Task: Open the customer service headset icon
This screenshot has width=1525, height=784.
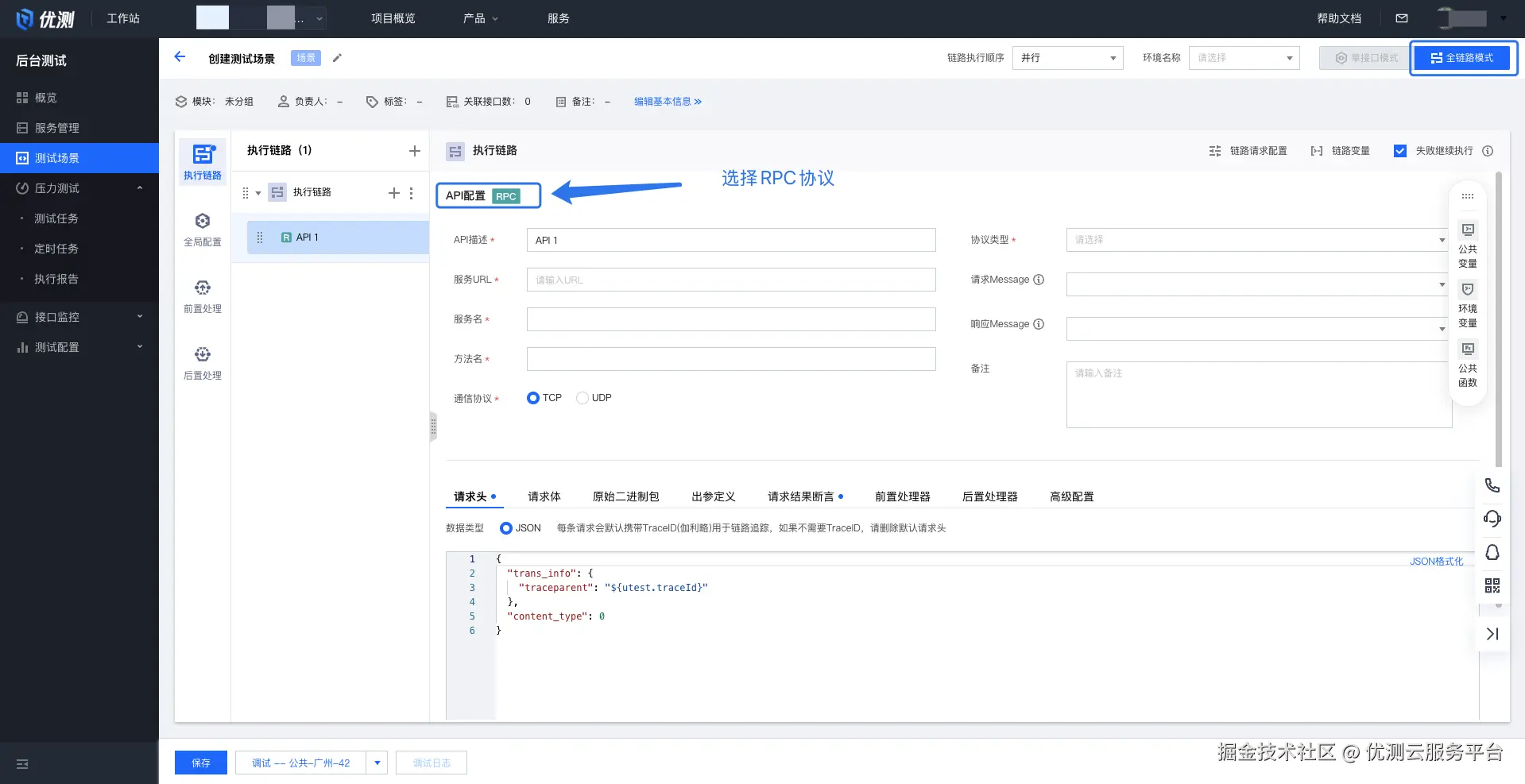Action: pos(1492,519)
